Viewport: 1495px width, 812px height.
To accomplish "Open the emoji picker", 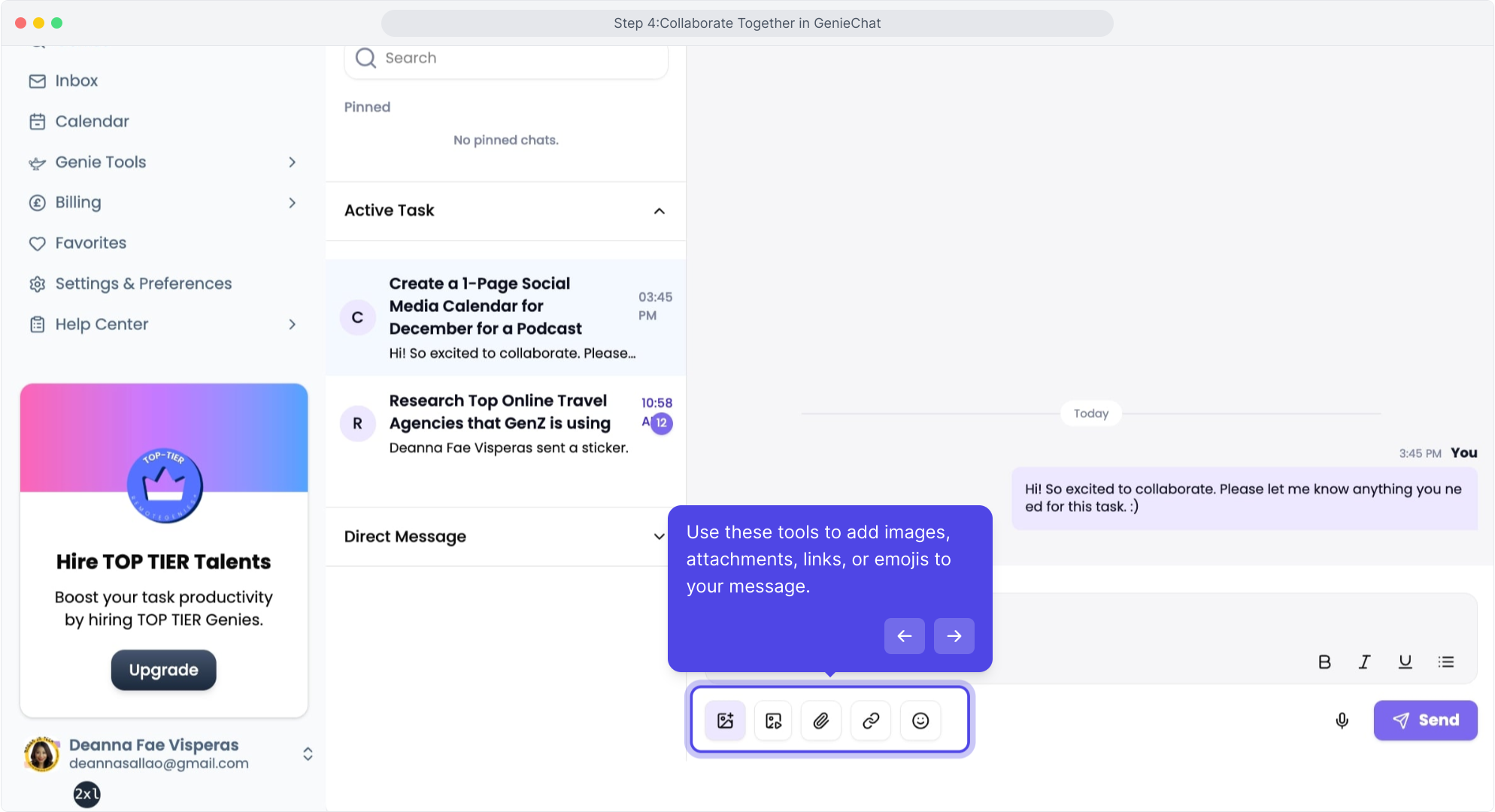I will pos(920,720).
